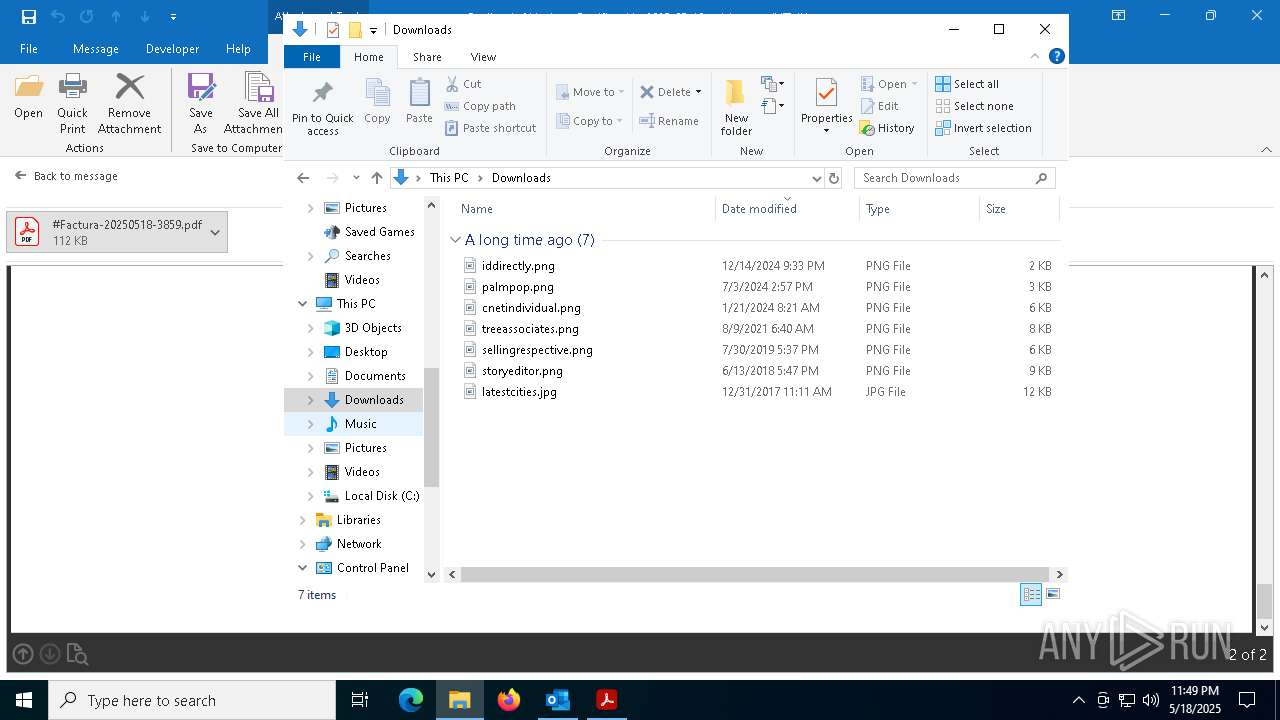This screenshot has width=1280, height=720.
Task: Switch to large icons view button
Action: (x=1053, y=594)
